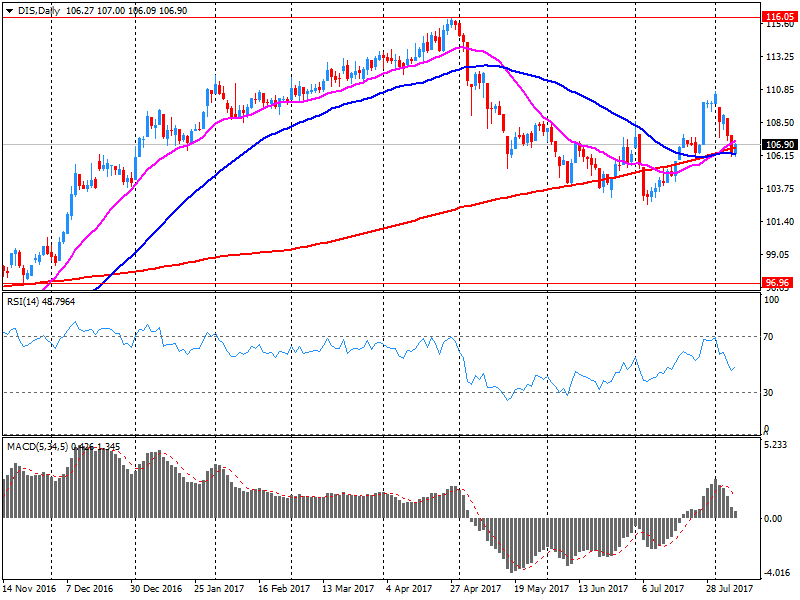This screenshot has width=800, height=600.
Task: Click the 13 Mar 2017 date label
Action: point(348,589)
